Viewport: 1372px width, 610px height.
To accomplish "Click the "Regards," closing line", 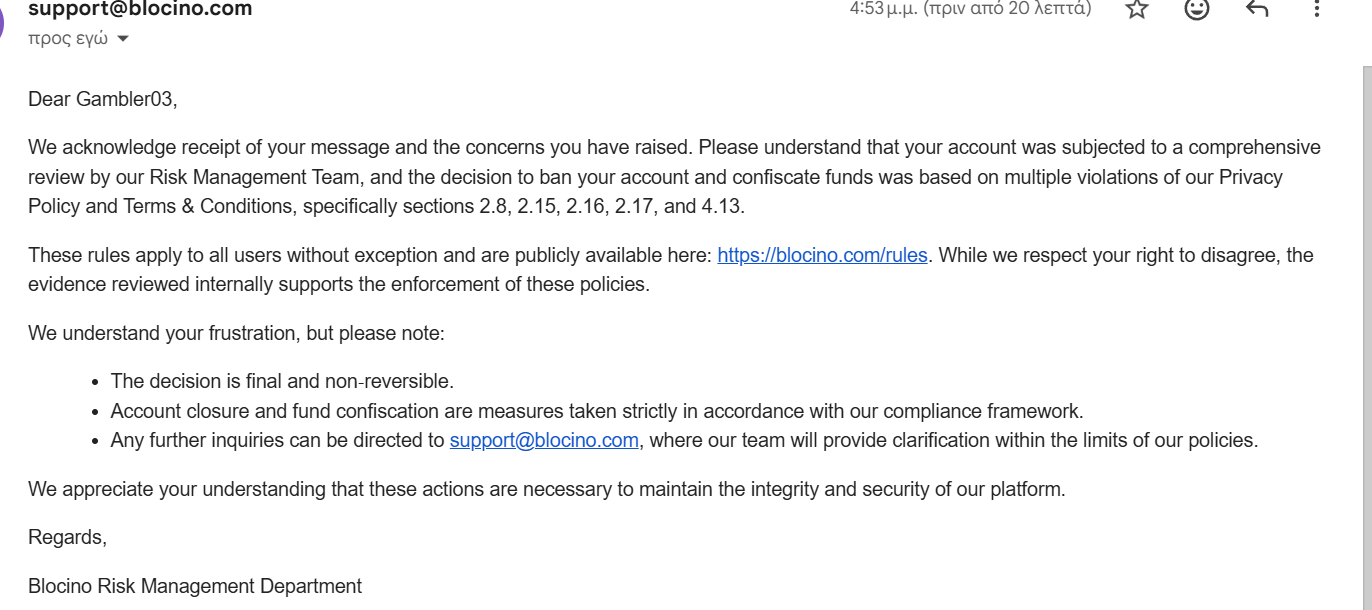I will point(67,537).
